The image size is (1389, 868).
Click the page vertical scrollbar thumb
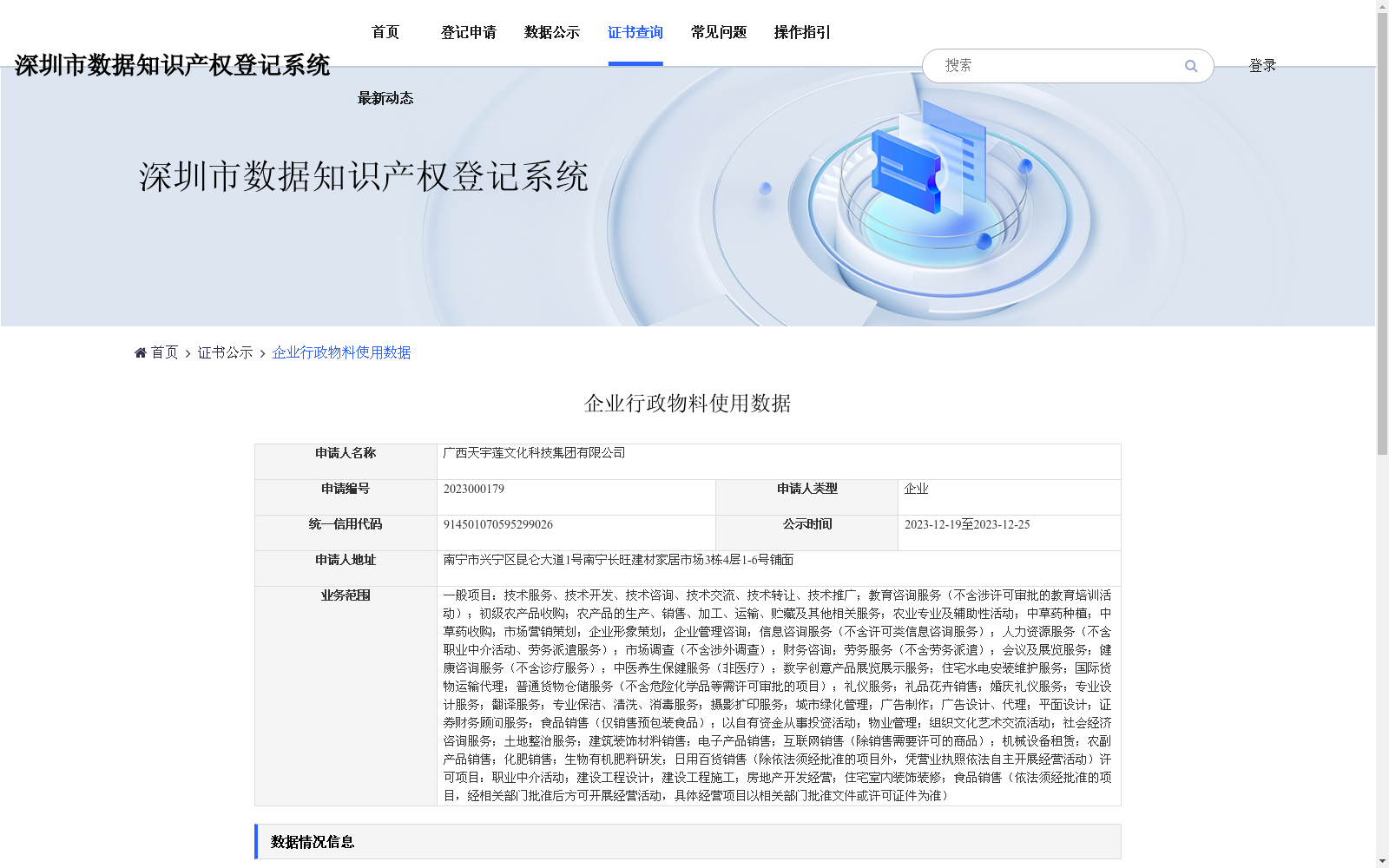pyautogui.click(x=1382, y=233)
